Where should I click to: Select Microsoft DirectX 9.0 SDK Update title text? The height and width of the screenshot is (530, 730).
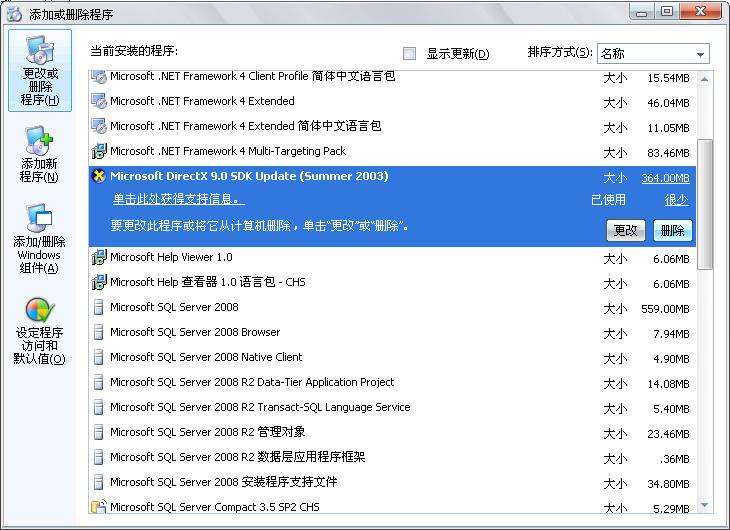(249, 176)
